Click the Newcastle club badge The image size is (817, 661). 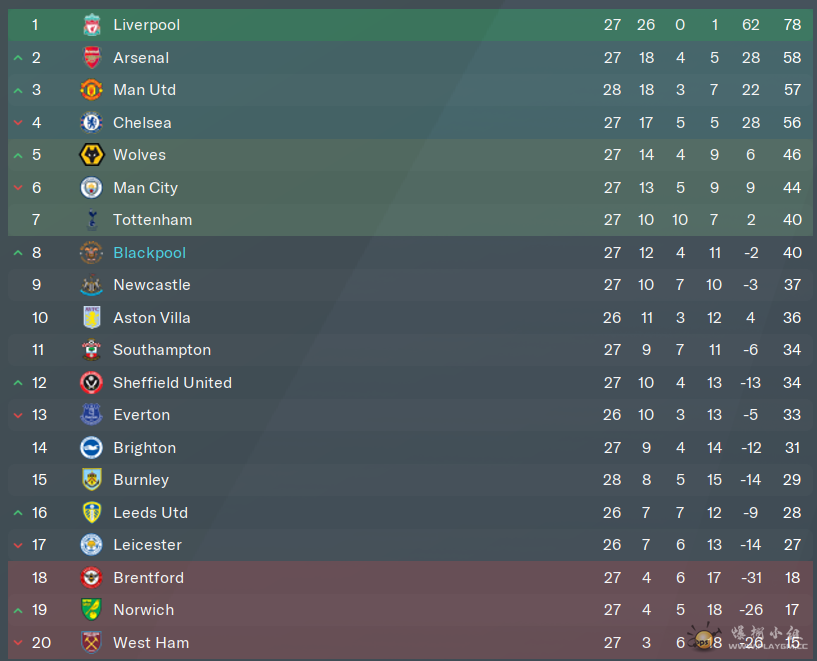(x=92, y=285)
